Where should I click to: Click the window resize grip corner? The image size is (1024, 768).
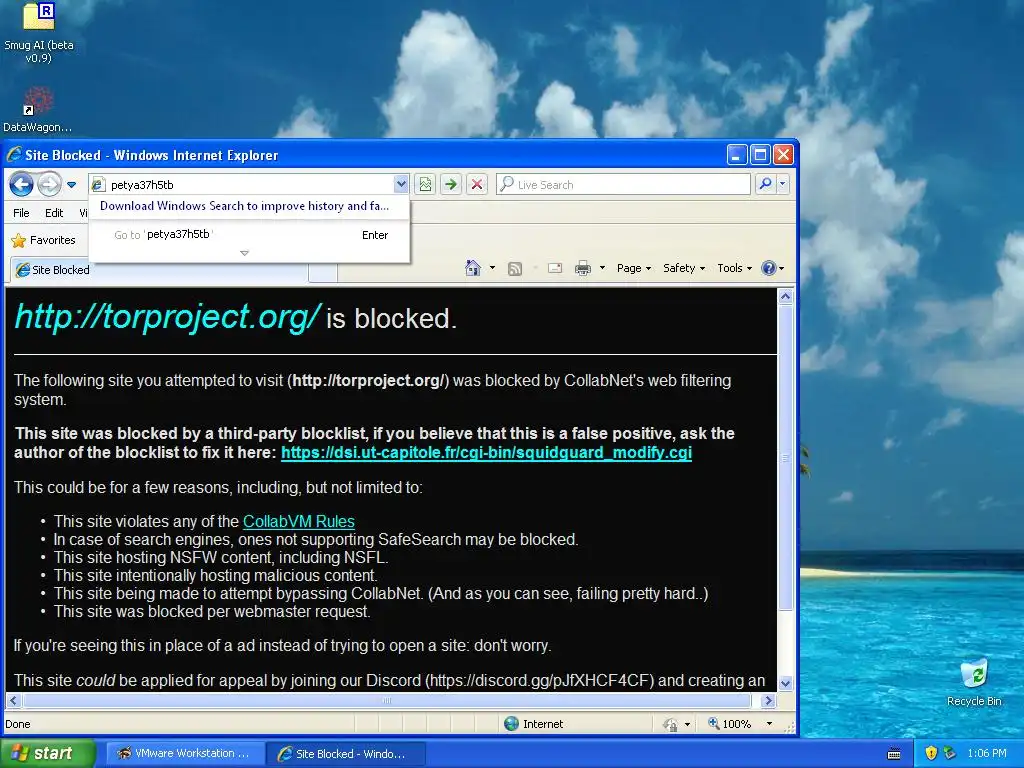pyautogui.click(x=790, y=727)
